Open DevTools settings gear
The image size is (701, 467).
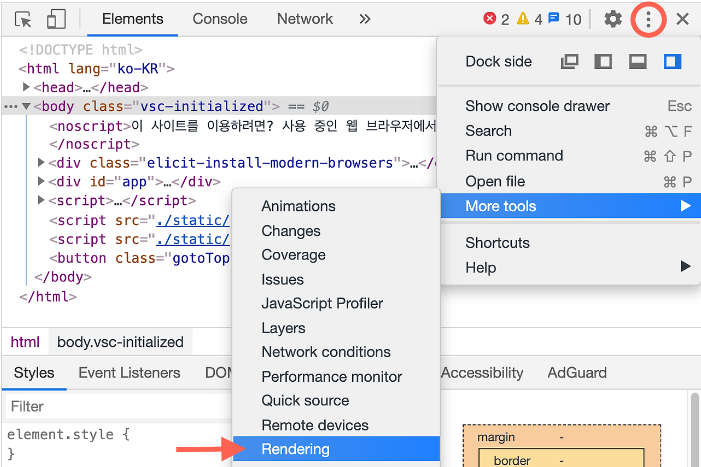pos(613,19)
